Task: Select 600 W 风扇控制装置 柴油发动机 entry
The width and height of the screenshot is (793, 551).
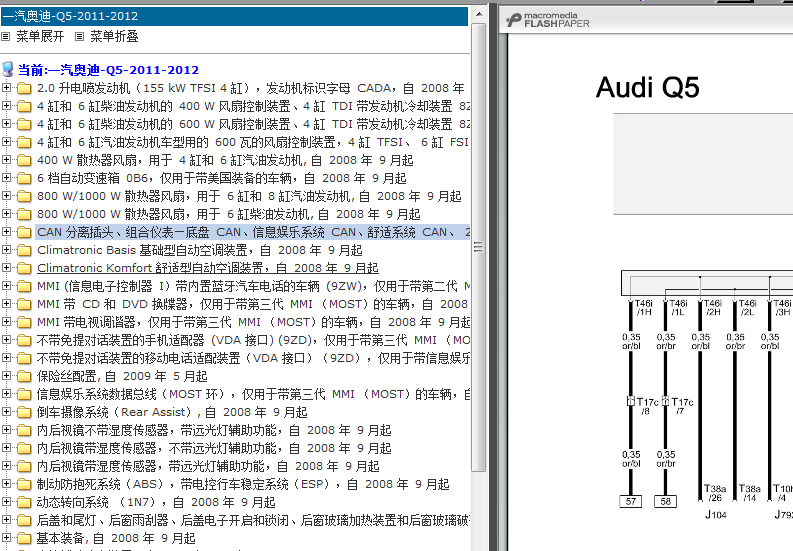Action: click(253, 124)
